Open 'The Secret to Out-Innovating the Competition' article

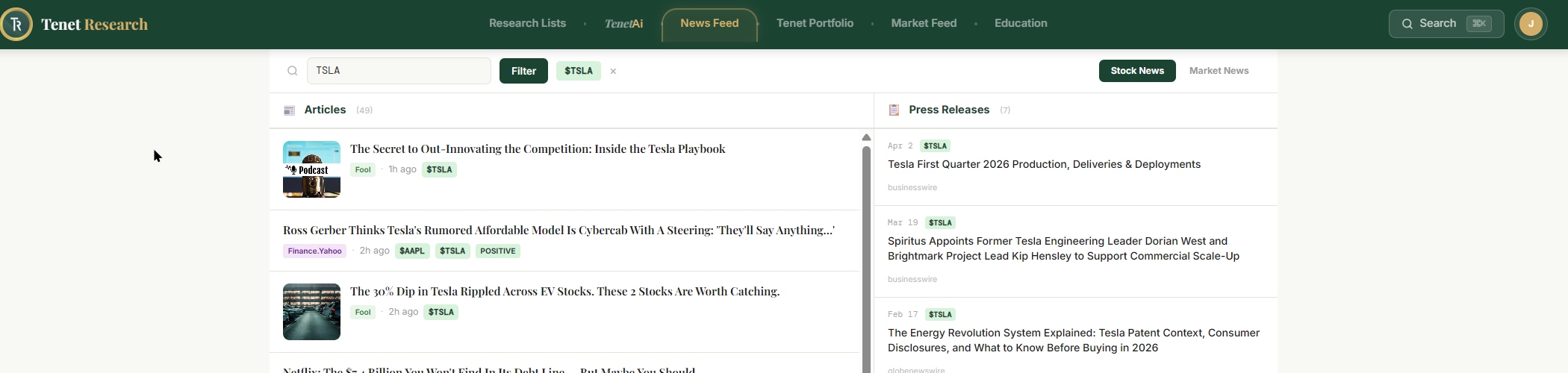click(538, 149)
